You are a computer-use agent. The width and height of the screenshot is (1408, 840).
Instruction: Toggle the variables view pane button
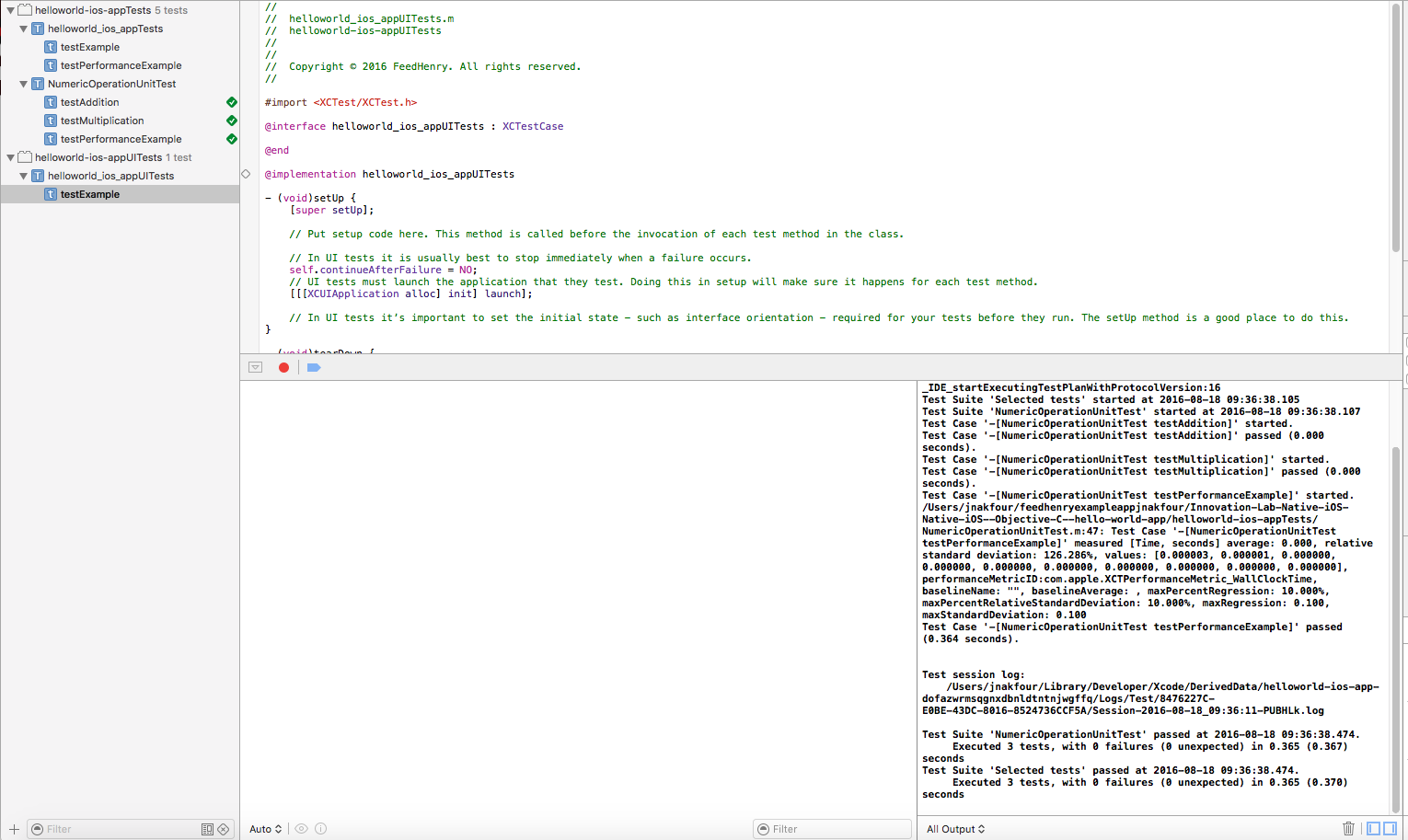pyautogui.click(x=1373, y=829)
